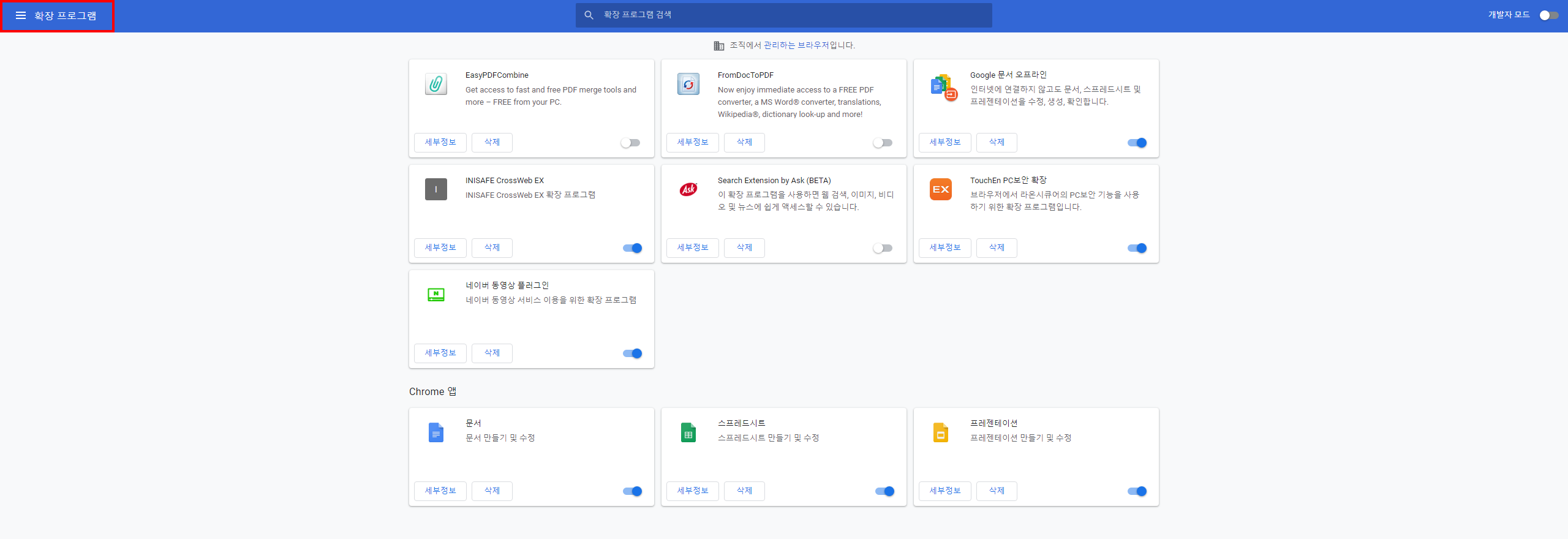Open 세부정보 for EasyPDFCombine
This screenshot has height=539, width=1568.
[440, 143]
